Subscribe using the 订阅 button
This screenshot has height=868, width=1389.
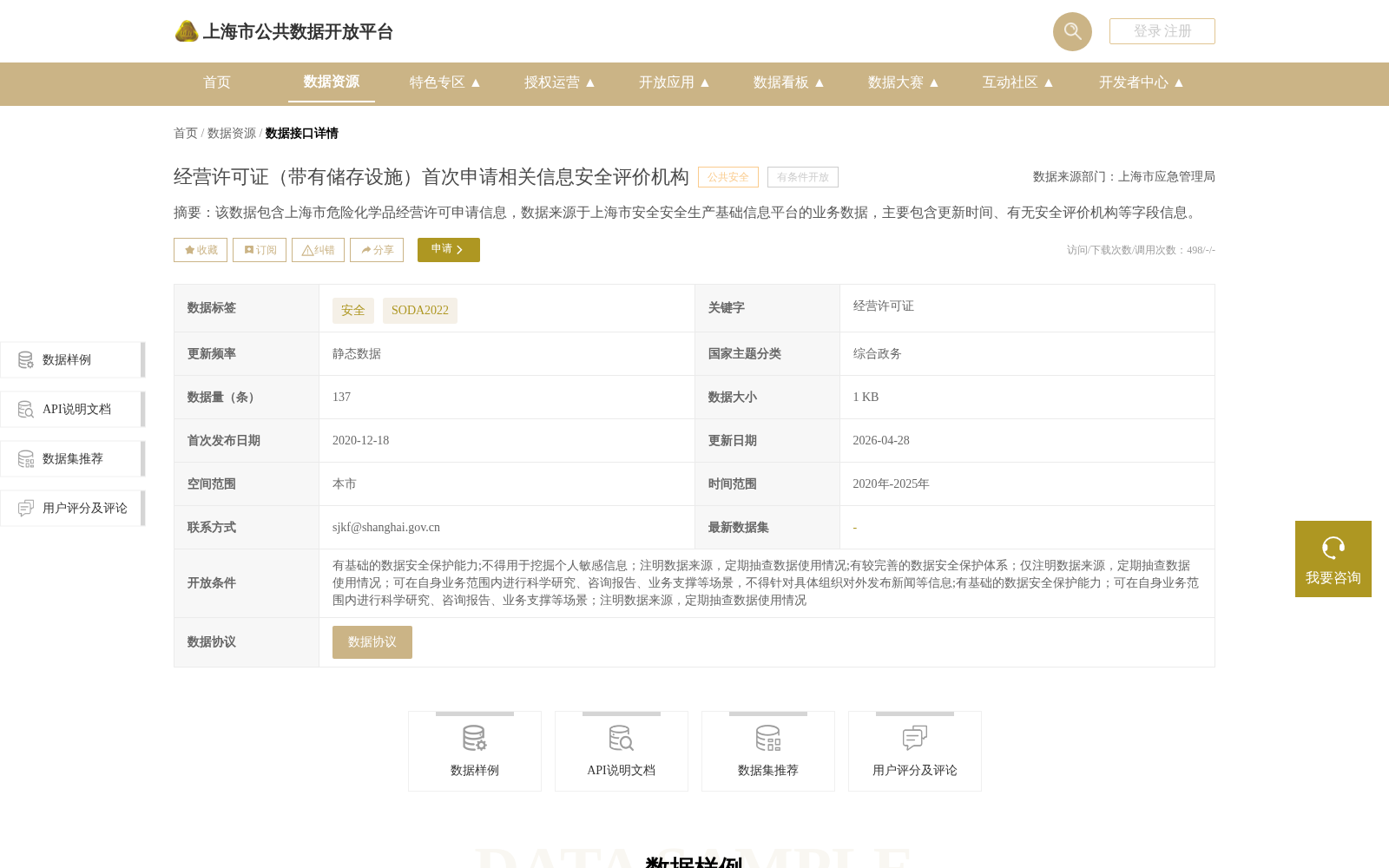[260, 250]
